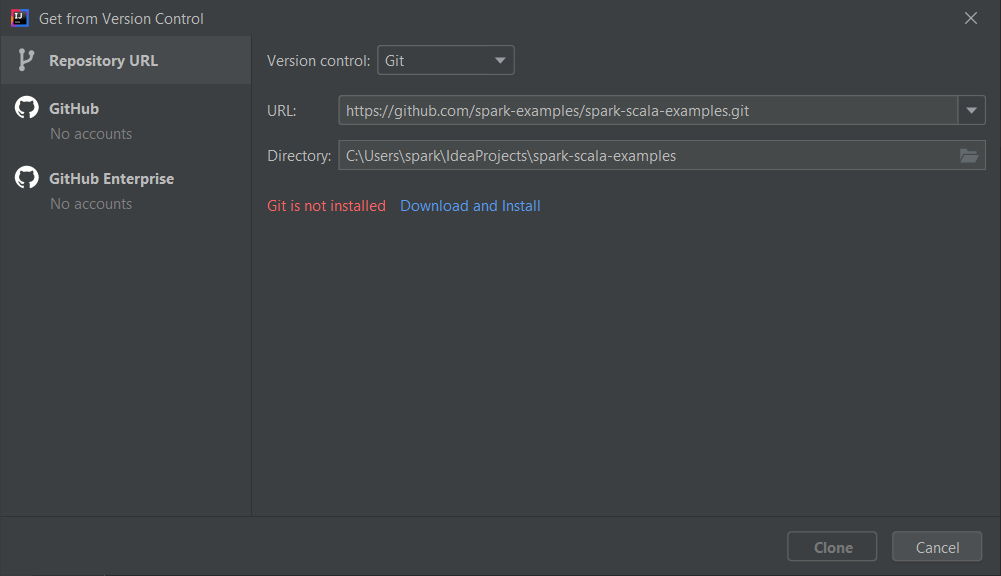Close the Get from Version Control dialog
Screen dimensions: 1001x576
click(x=970, y=18)
